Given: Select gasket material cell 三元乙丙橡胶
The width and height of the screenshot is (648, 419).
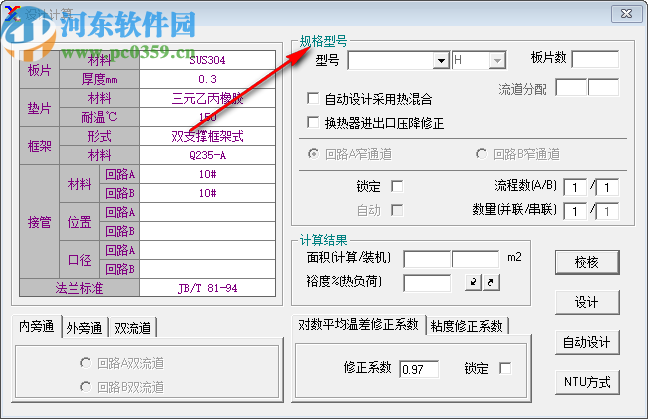Looking at the screenshot, I should click(x=207, y=98).
